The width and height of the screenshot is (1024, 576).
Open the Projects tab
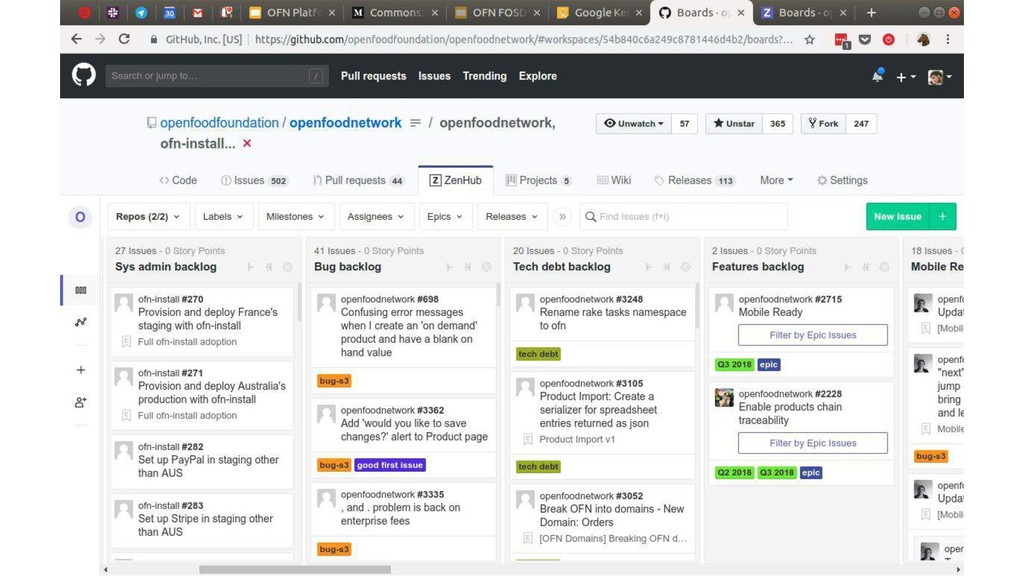pos(538,180)
